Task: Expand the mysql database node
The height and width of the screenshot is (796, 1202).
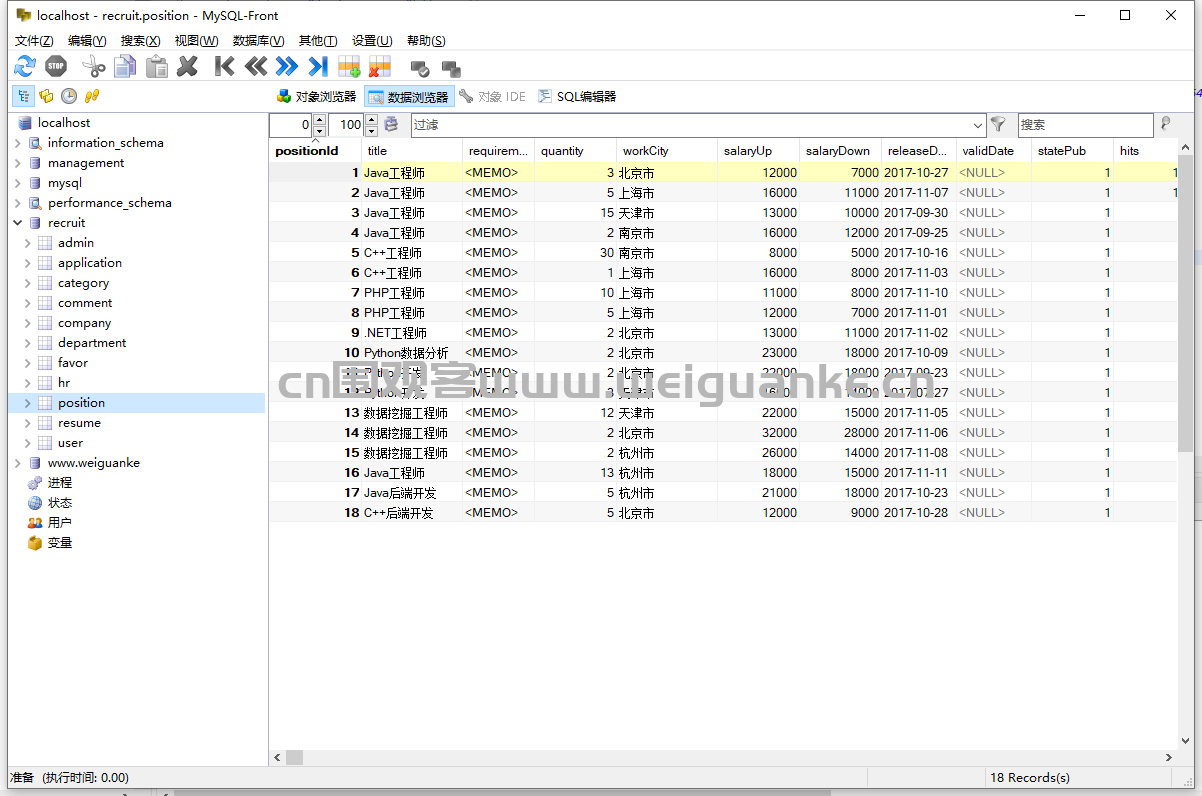Action: pyautogui.click(x=18, y=183)
